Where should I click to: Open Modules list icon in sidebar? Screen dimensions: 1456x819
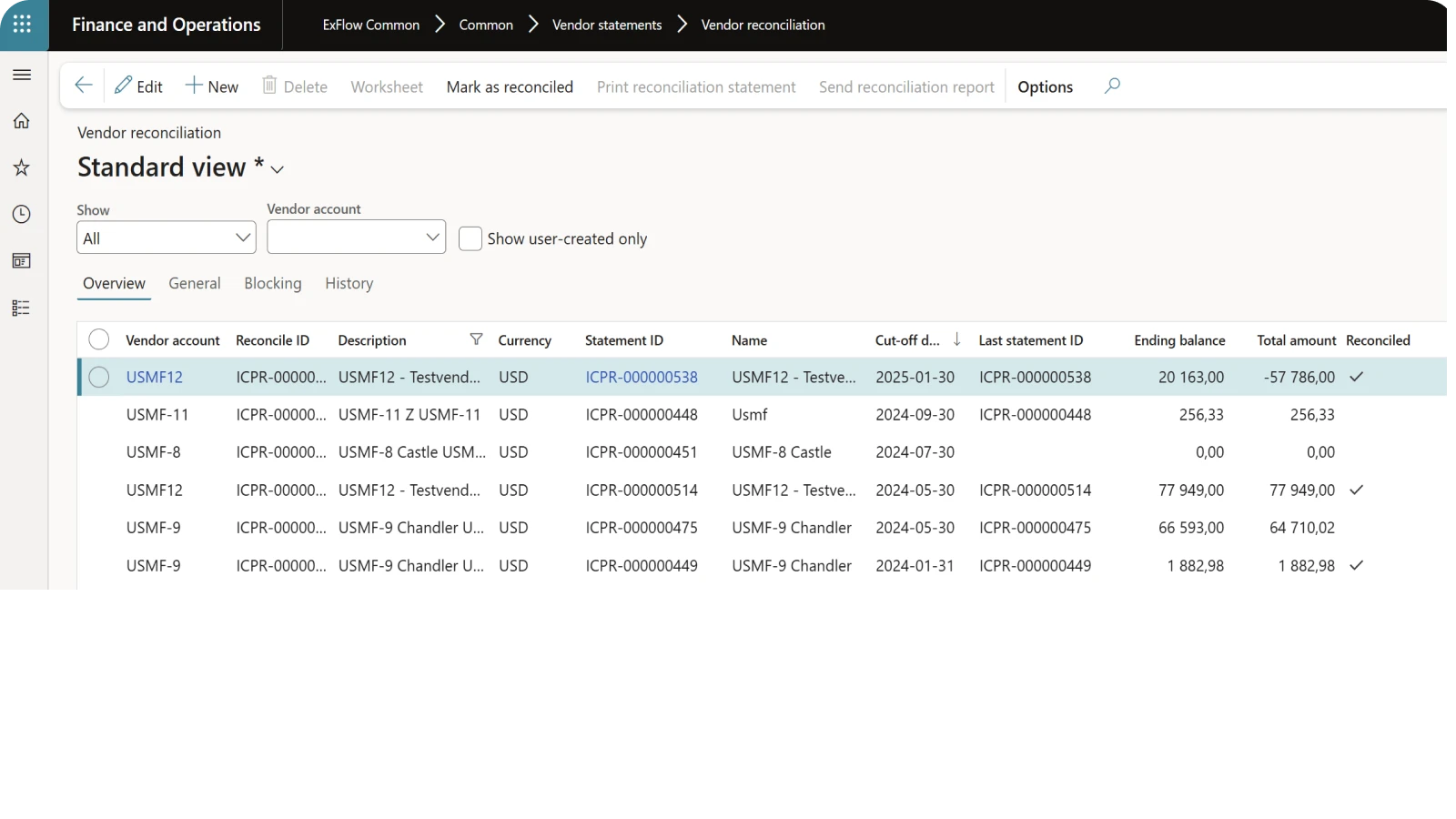pyautogui.click(x=22, y=308)
